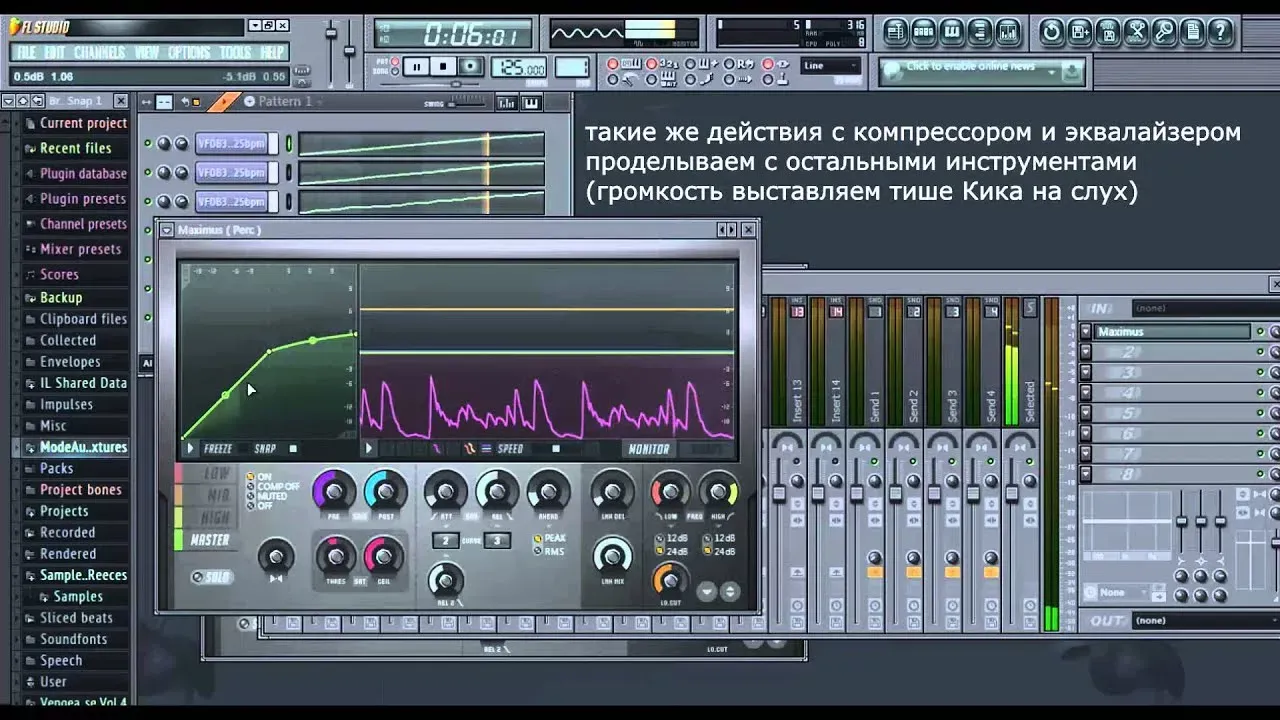Click Recorded folder in browser
This screenshot has height=720, width=1280.
67,533
